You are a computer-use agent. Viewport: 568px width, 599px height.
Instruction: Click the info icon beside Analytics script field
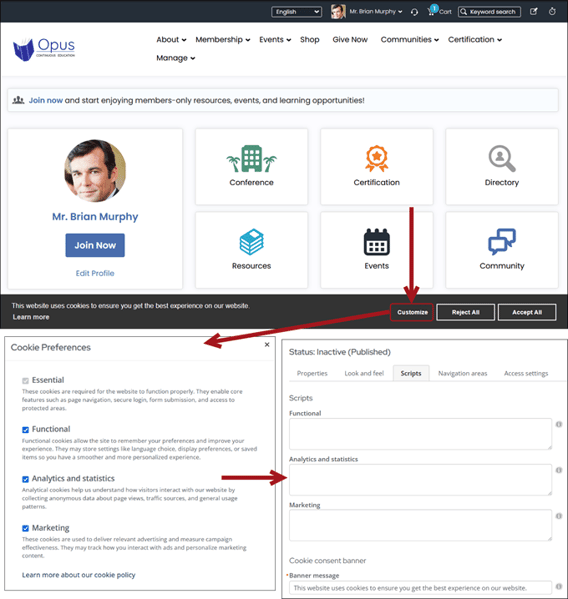pyautogui.click(x=558, y=470)
